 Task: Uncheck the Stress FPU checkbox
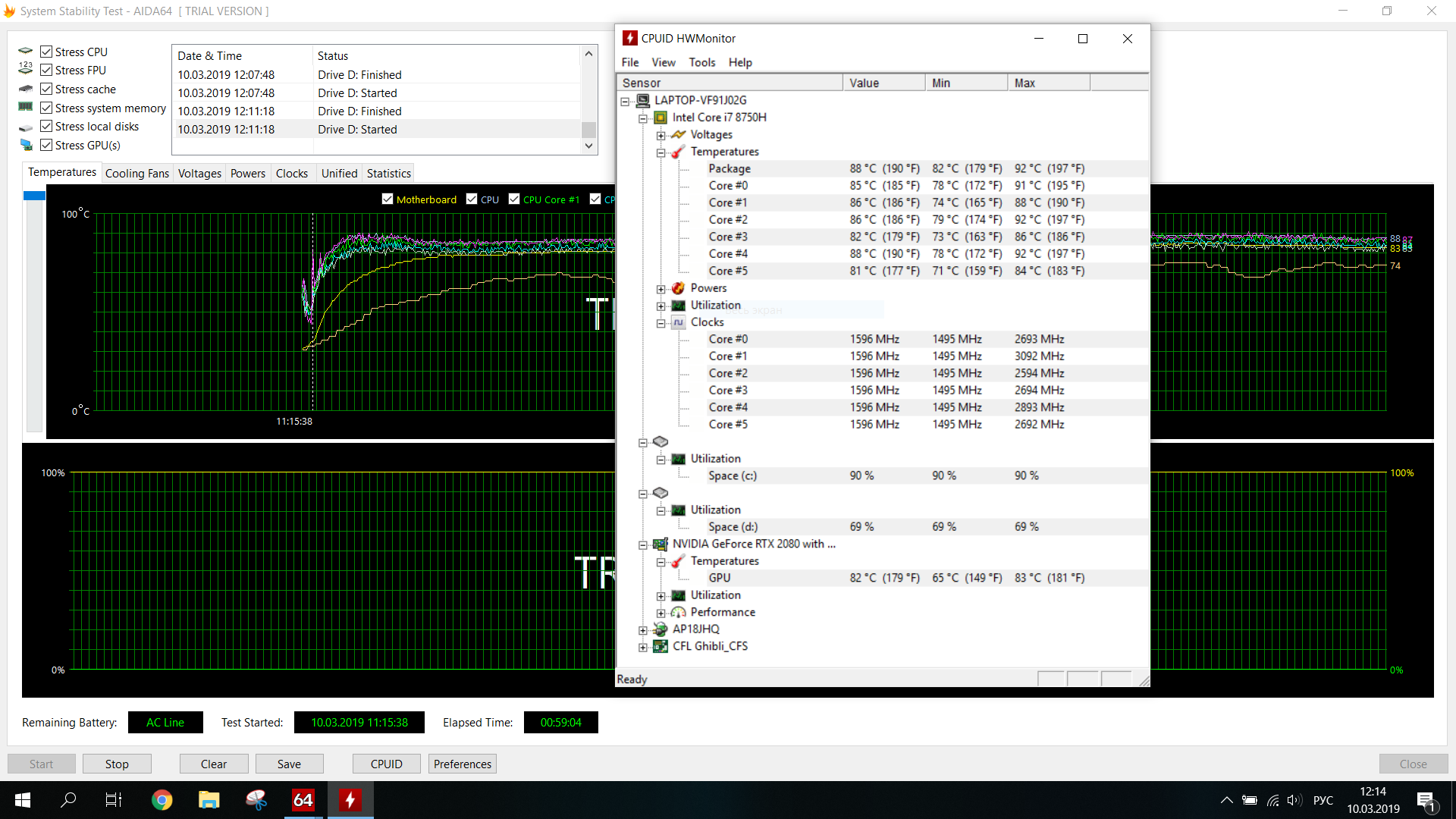click(x=46, y=71)
